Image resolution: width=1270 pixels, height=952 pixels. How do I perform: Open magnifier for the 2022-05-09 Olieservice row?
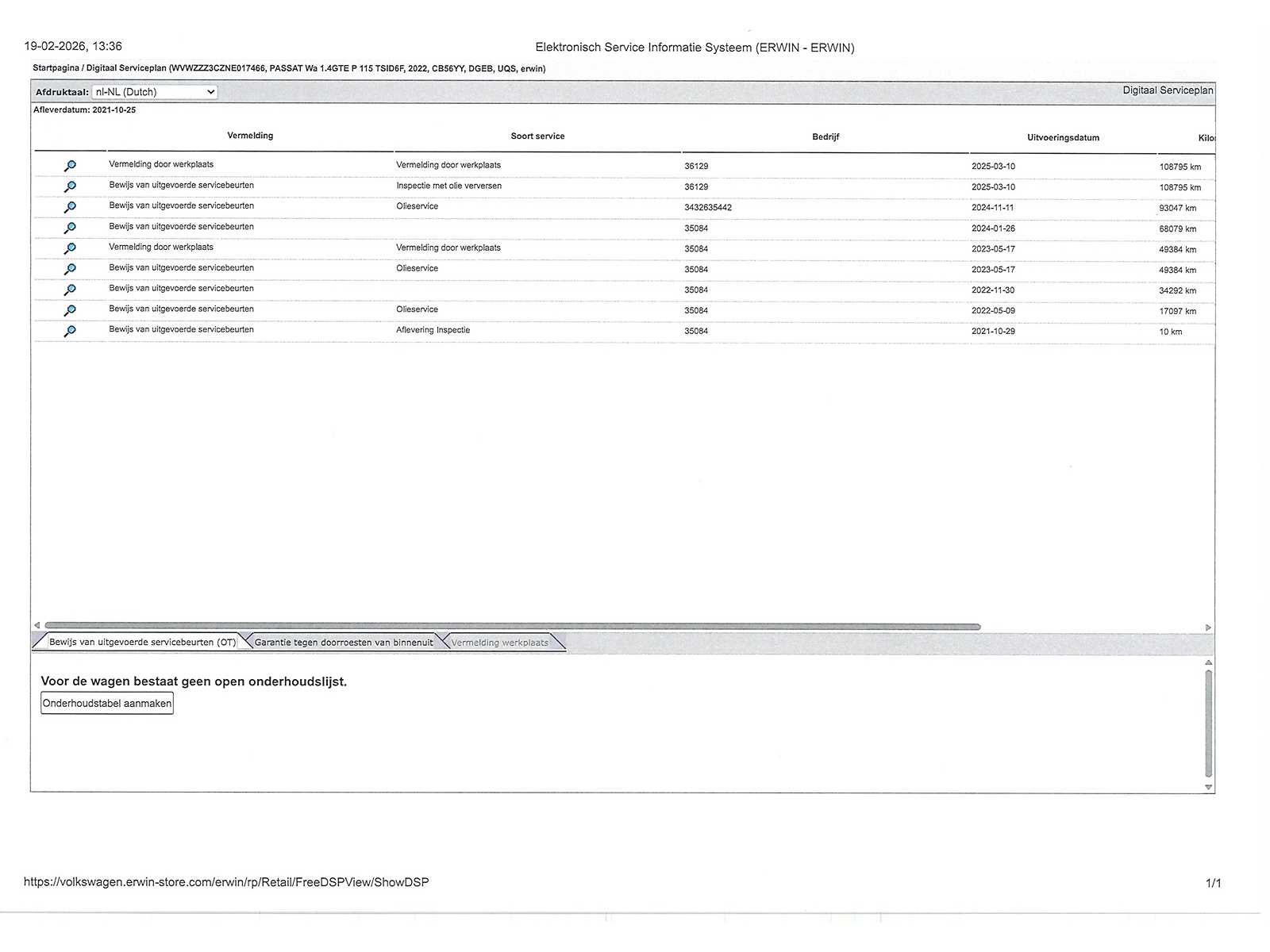pyautogui.click(x=70, y=310)
